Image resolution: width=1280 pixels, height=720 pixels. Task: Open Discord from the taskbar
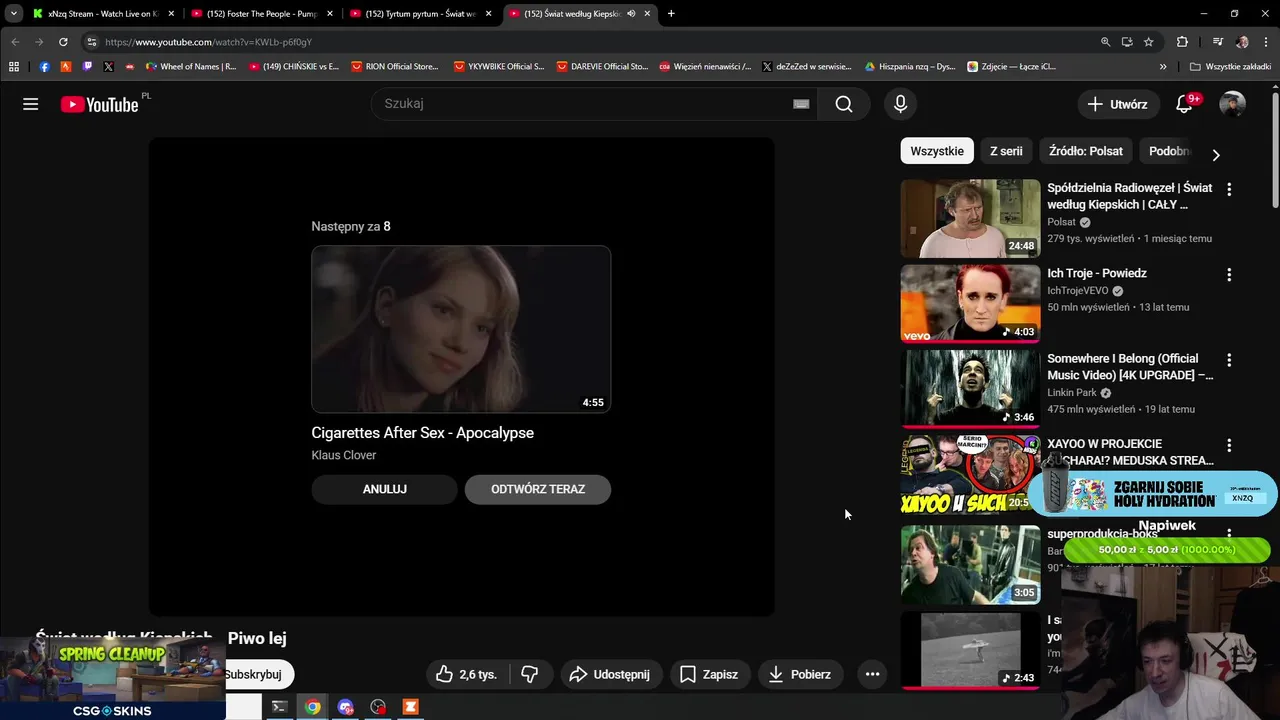[x=346, y=707]
